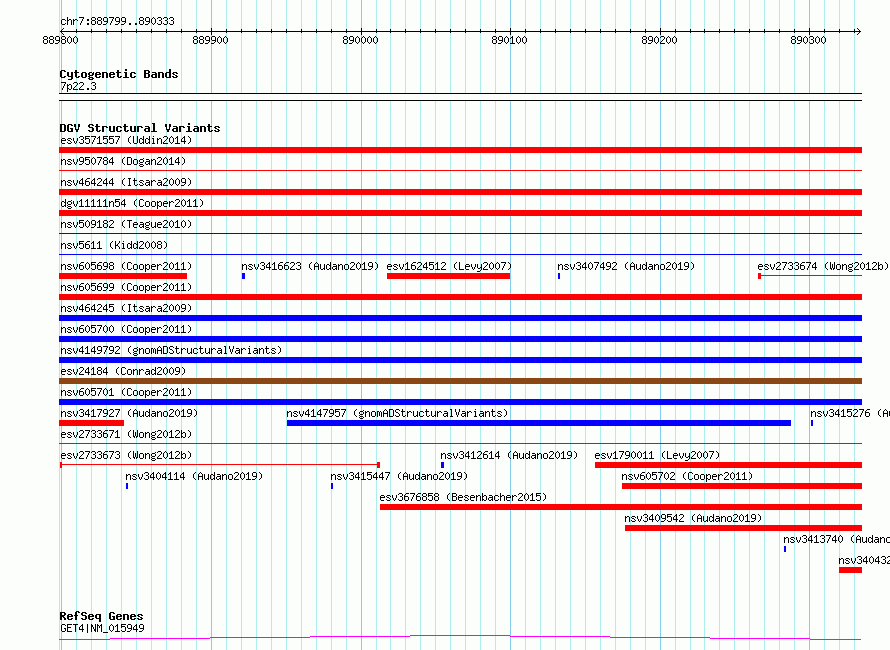Click red bar under nsv605702
Viewport: 890px width, 650px height.
(x=742, y=486)
